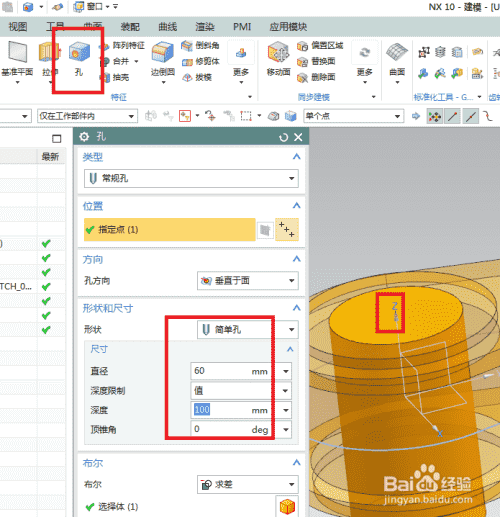
Task: Open the 仅在工作部件内 scope dropdown
Action: [x=87, y=116]
